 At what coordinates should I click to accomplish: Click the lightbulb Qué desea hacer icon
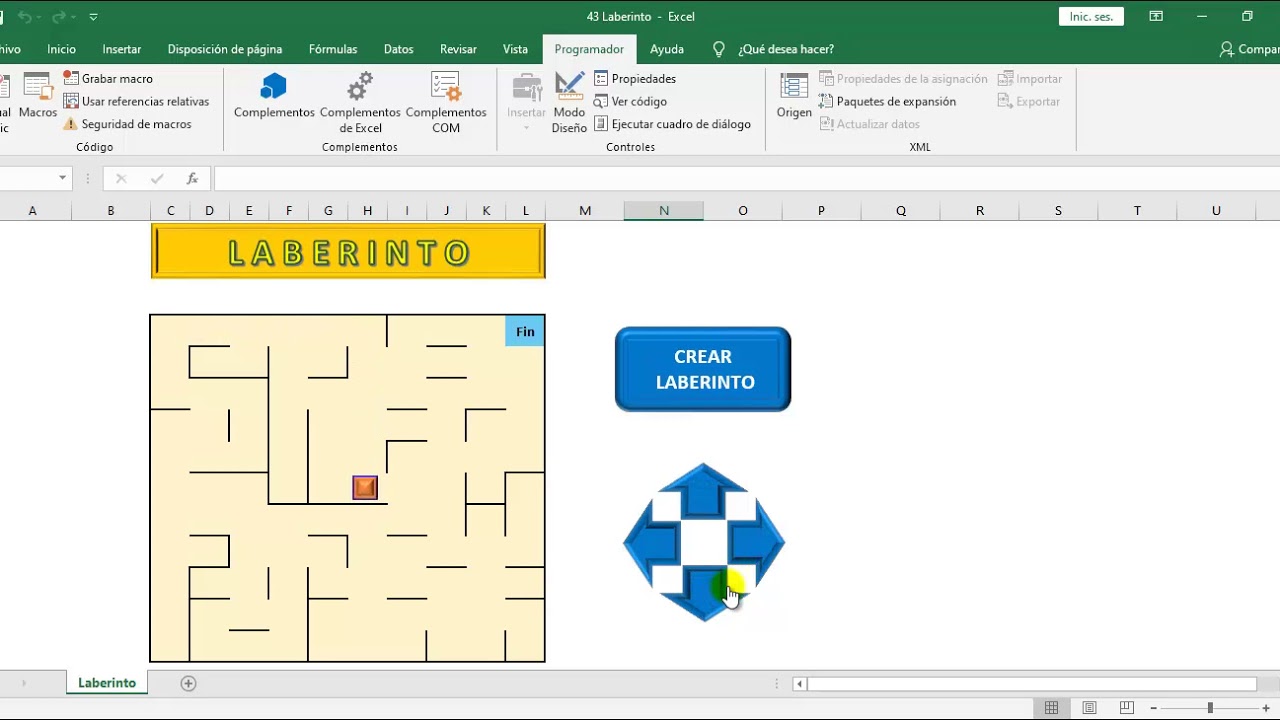[x=718, y=49]
